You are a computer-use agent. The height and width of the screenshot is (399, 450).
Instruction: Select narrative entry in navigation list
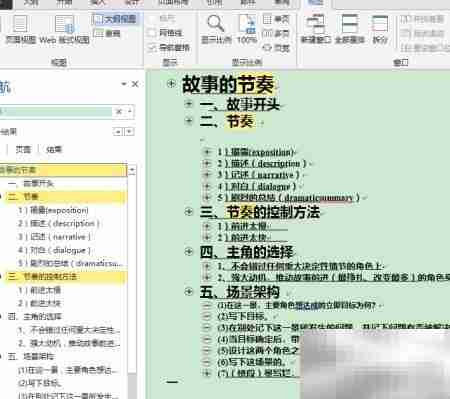(x=54, y=237)
